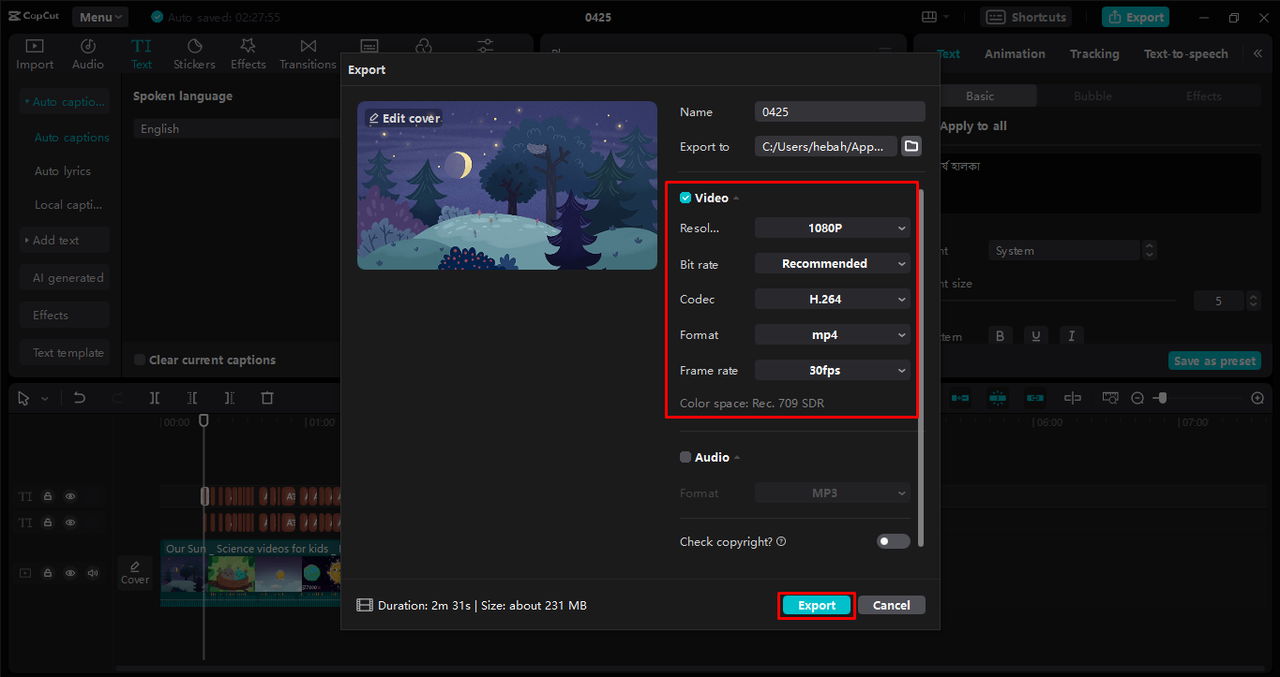The width and height of the screenshot is (1280, 677).
Task: Open the Import media panel
Action: 34,54
